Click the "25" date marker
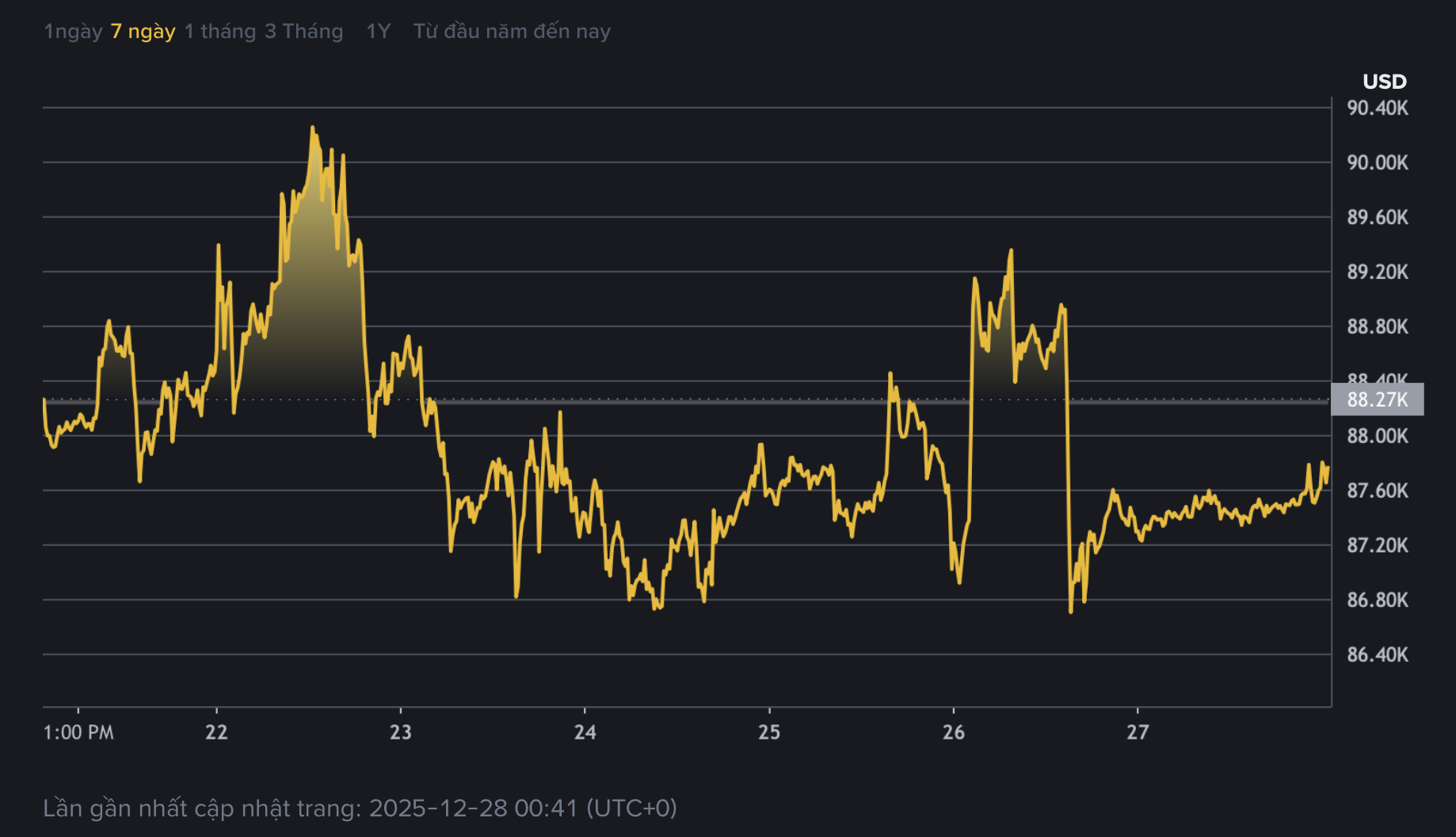Viewport: 1456px width, 837px height. 769,733
